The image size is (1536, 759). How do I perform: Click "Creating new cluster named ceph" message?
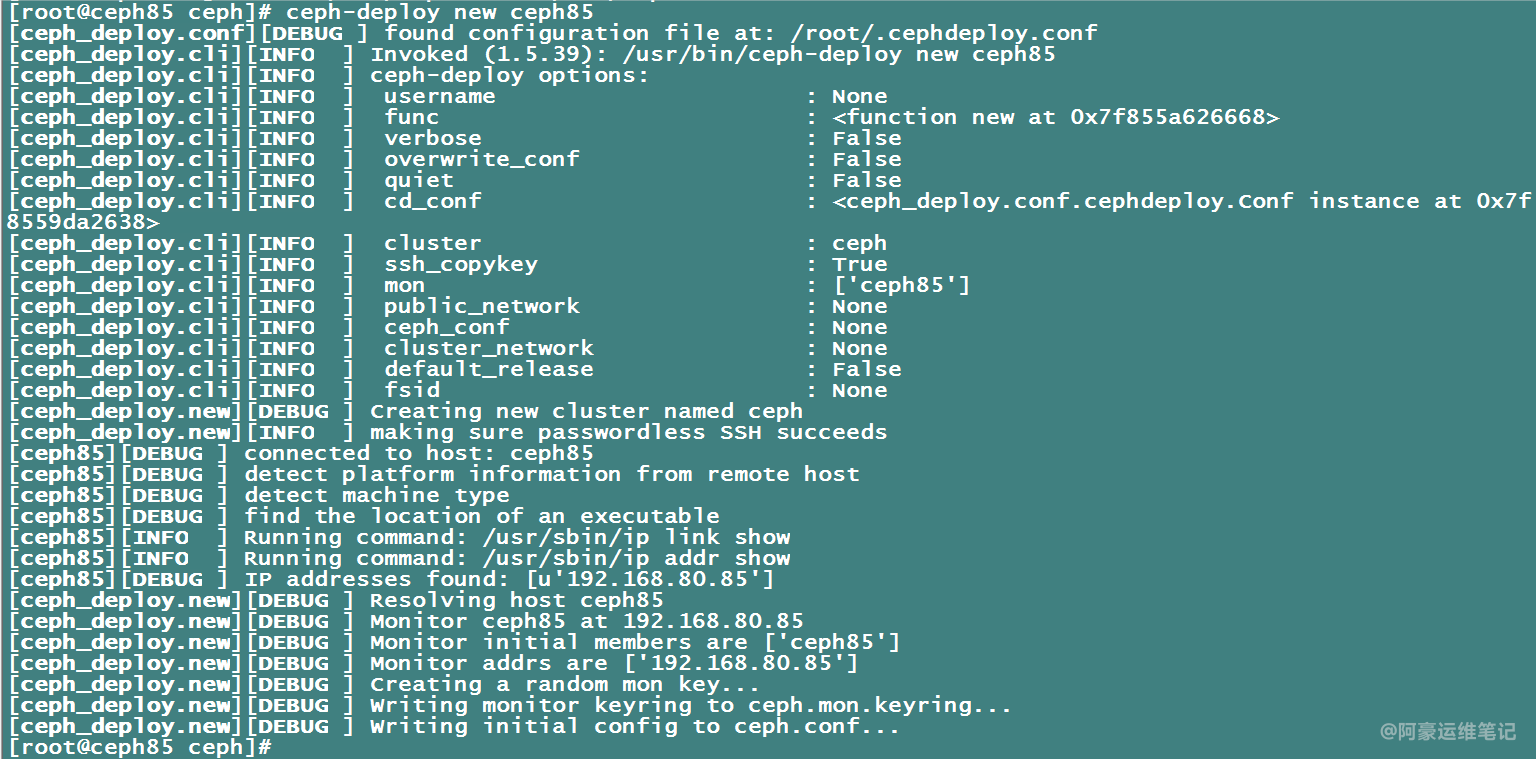[586, 411]
